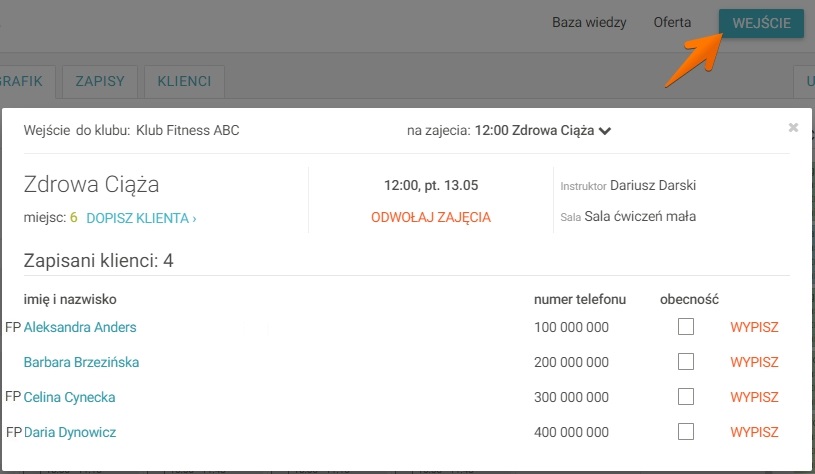The image size is (815, 474).
Task: Click DOPISZ KLIENTA link
Action: (141, 217)
